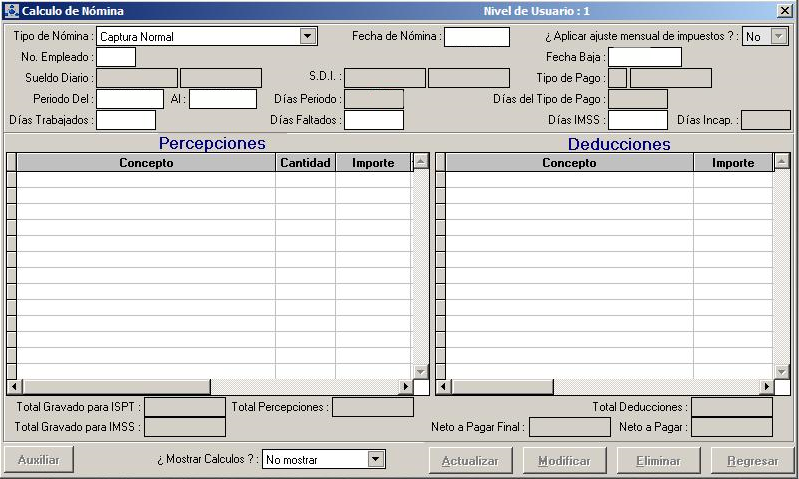Click right arrow of Percepciones horizontal scrollbar
Image resolution: width=799 pixels, height=479 pixels.
(406, 387)
